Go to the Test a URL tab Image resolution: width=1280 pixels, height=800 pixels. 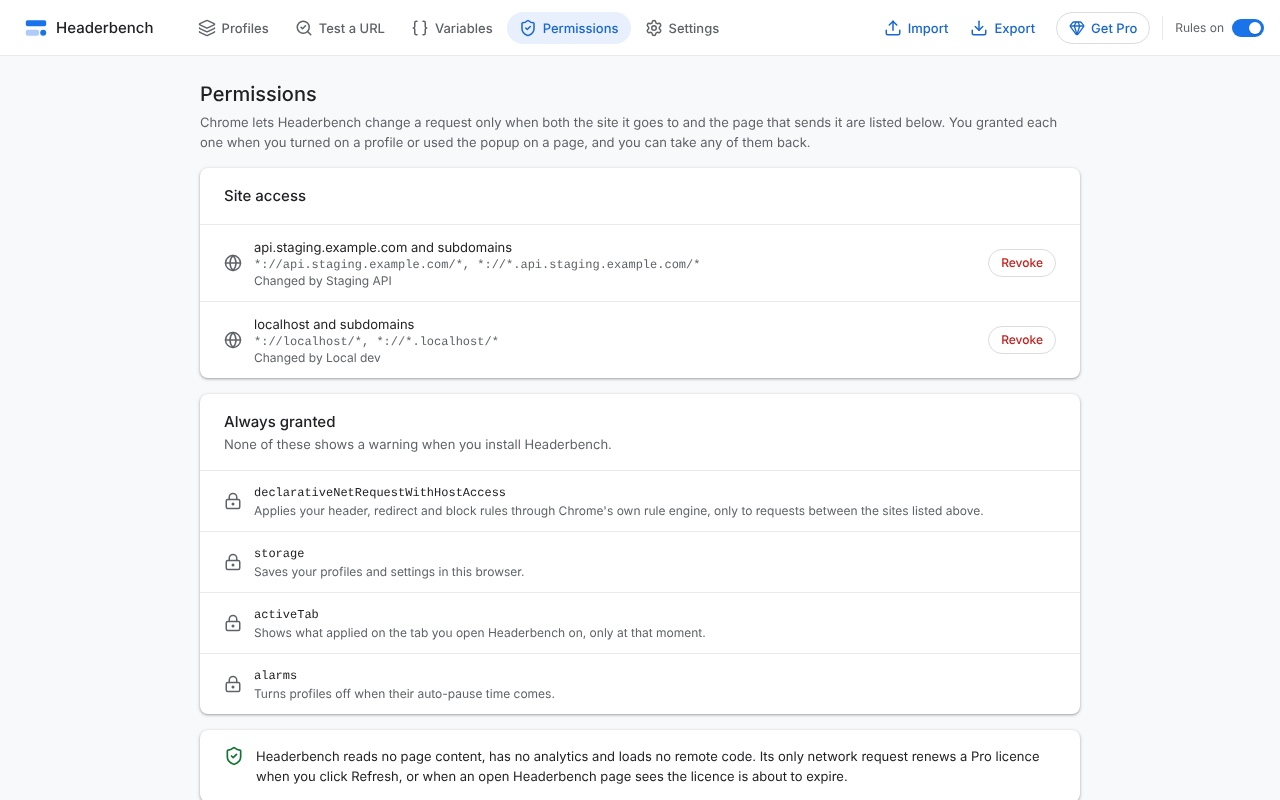click(340, 28)
